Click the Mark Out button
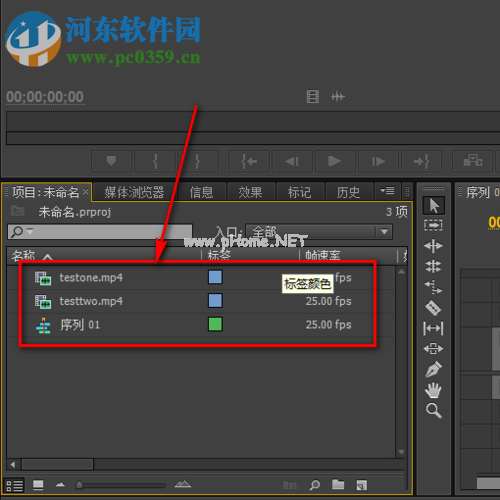Viewport: 500px width, 500px height. pyautogui.click(x=198, y=161)
